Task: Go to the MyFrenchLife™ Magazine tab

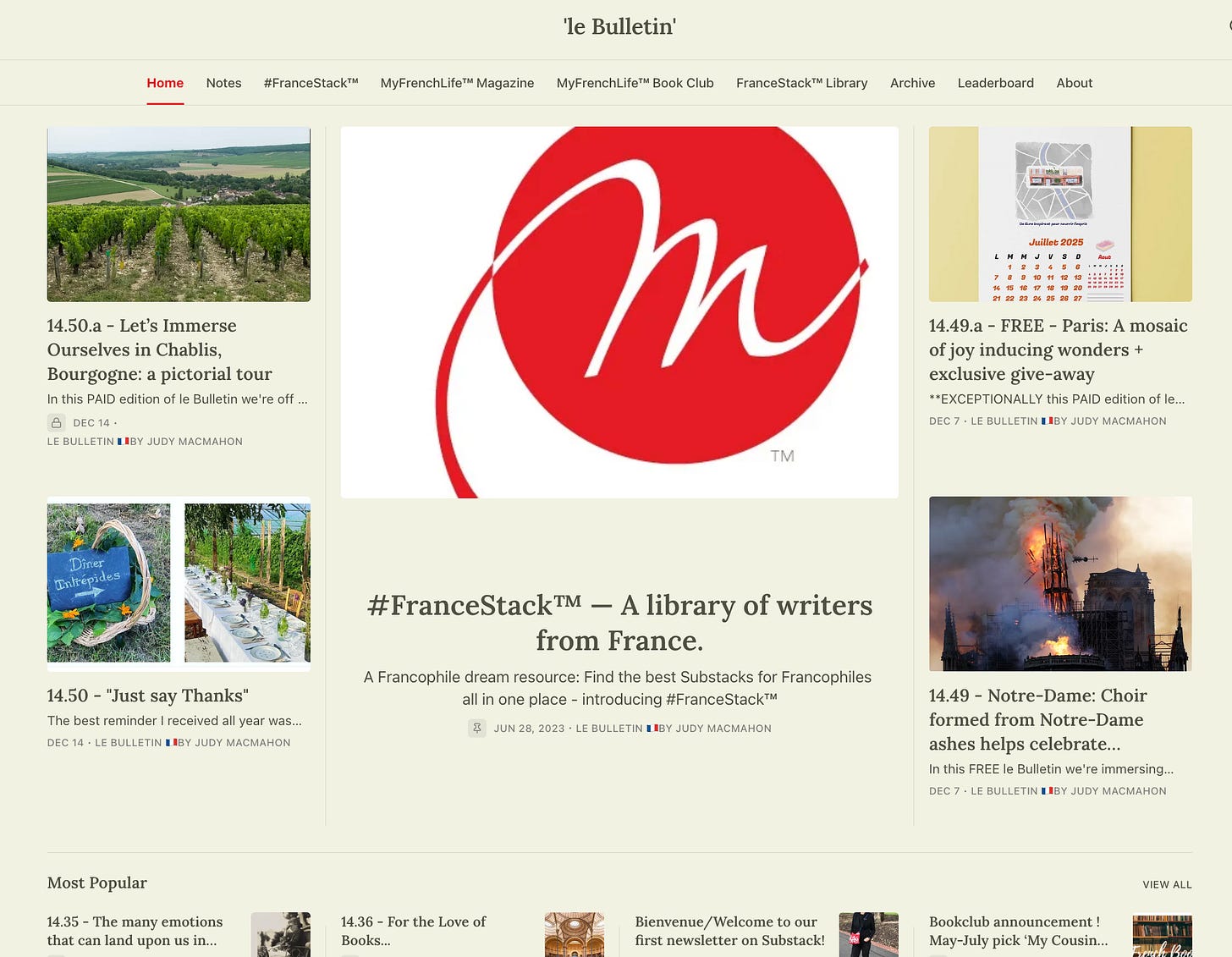Action: [x=457, y=83]
